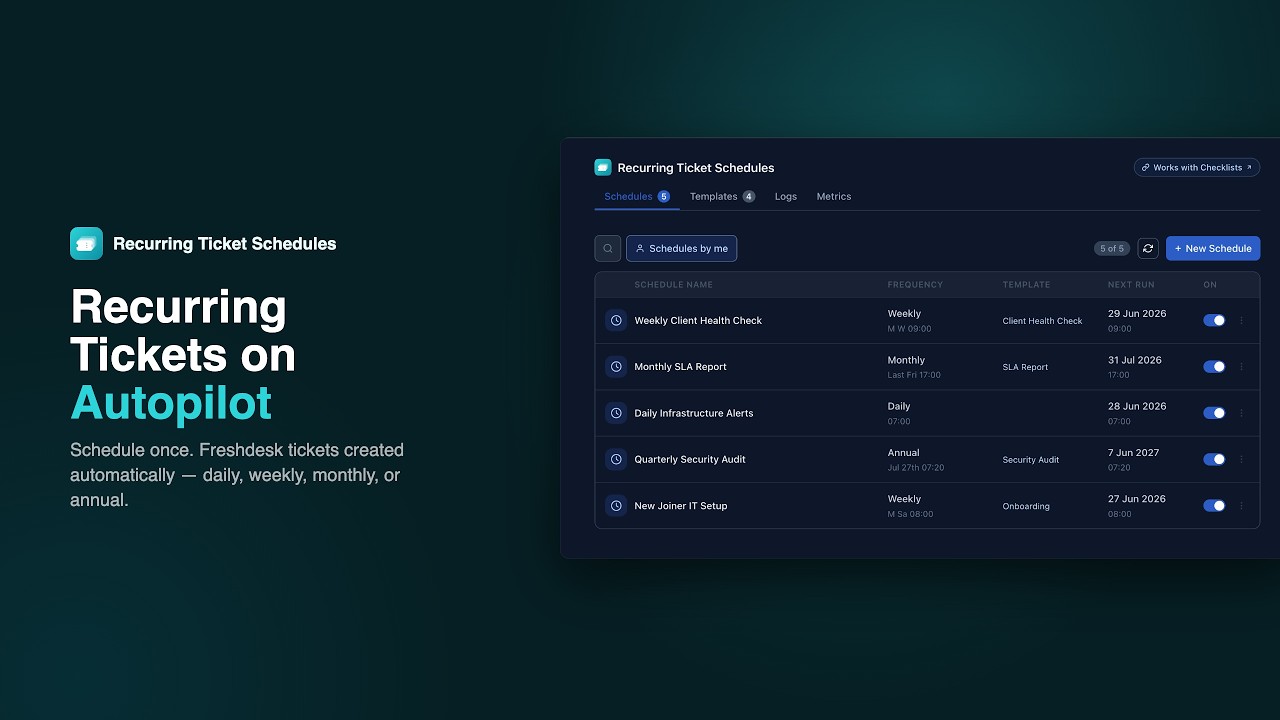This screenshot has height=720, width=1280.
Task: Open the Weekly Client Health Check schedule name
Action: (x=698, y=320)
